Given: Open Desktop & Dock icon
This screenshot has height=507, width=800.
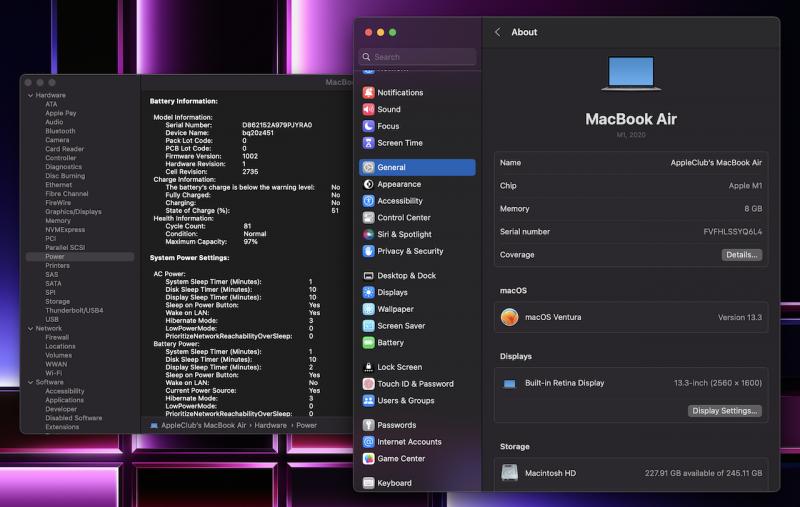Looking at the screenshot, I should click(368, 275).
